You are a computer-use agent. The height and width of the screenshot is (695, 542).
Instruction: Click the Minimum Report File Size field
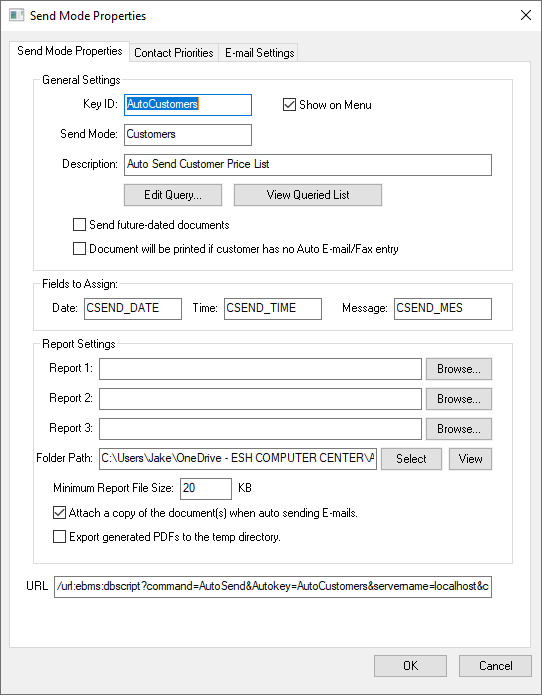(206, 489)
